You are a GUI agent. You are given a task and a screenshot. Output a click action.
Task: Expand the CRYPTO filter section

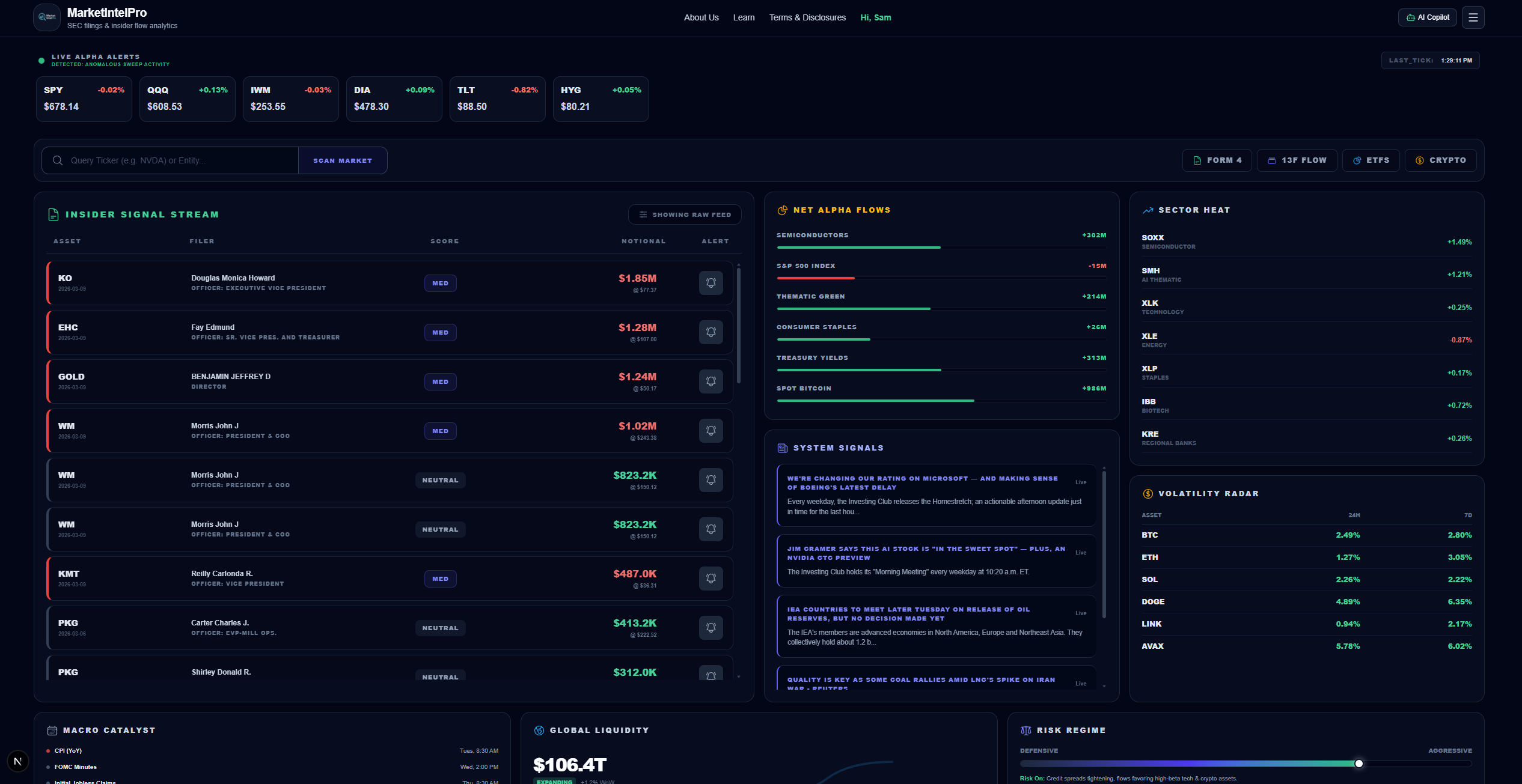pos(1440,160)
